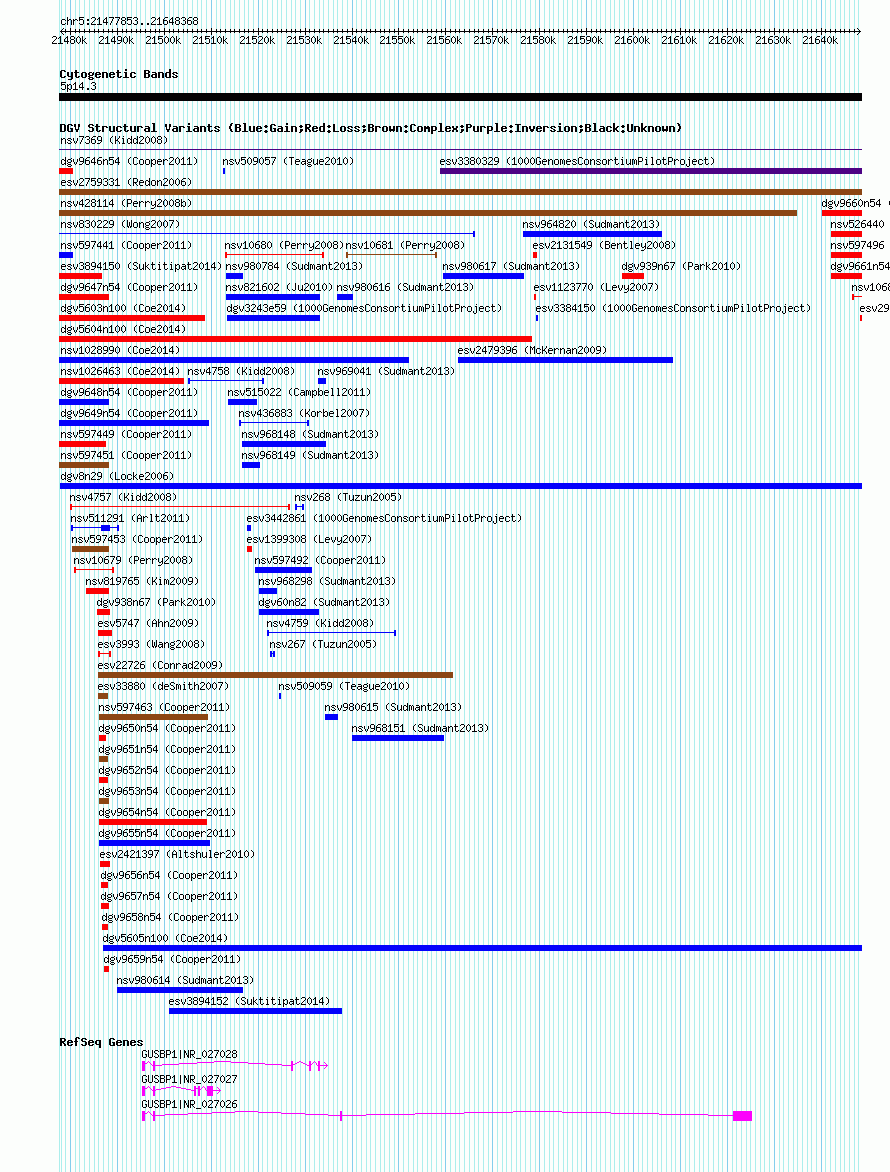Select the Cytogenetic Bands track title
This screenshot has width=890, height=1172.
coord(119,74)
